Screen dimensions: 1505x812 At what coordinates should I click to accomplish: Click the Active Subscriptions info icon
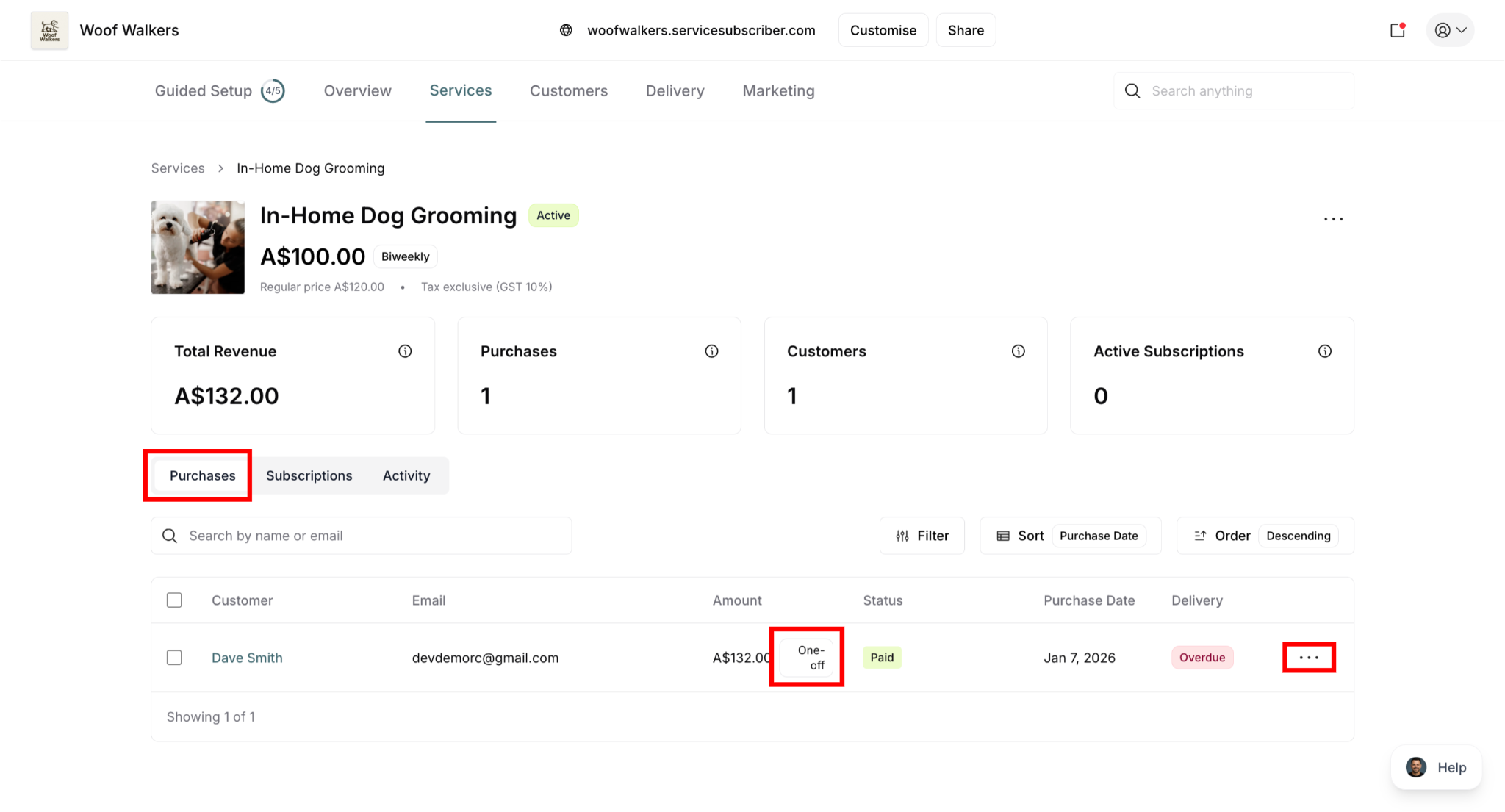tap(1324, 351)
